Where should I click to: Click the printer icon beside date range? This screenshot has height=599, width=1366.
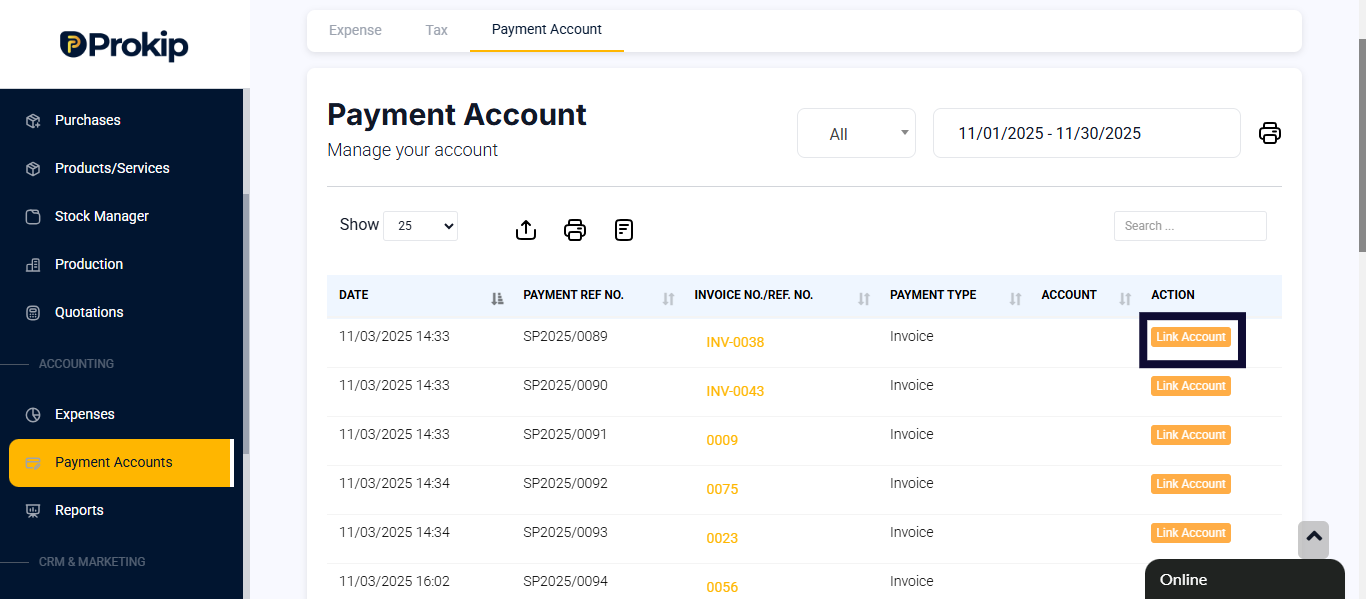(1269, 133)
